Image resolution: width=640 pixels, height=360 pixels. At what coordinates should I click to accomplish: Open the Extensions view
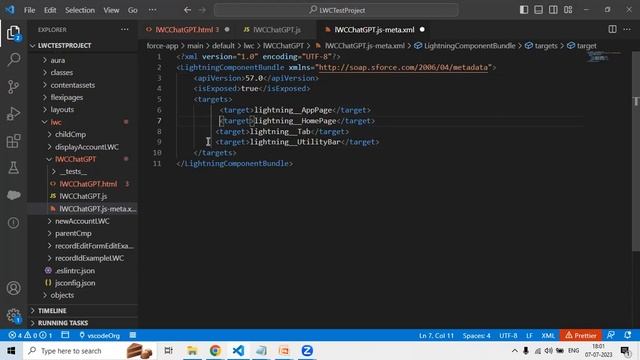click(13, 141)
